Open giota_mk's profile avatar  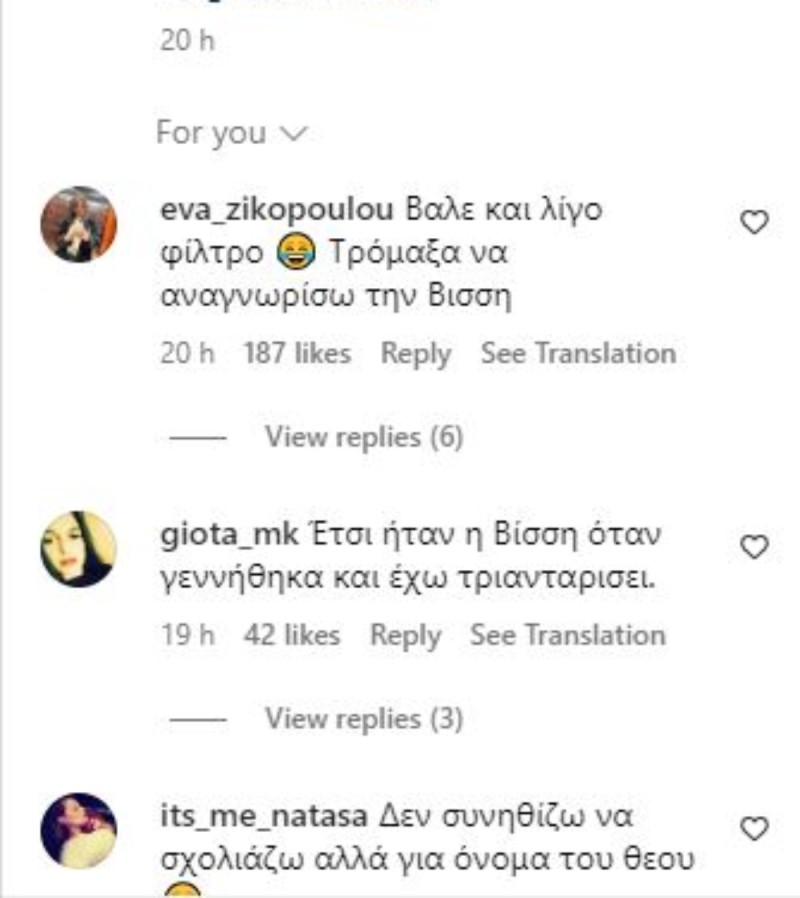click(x=78, y=549)
